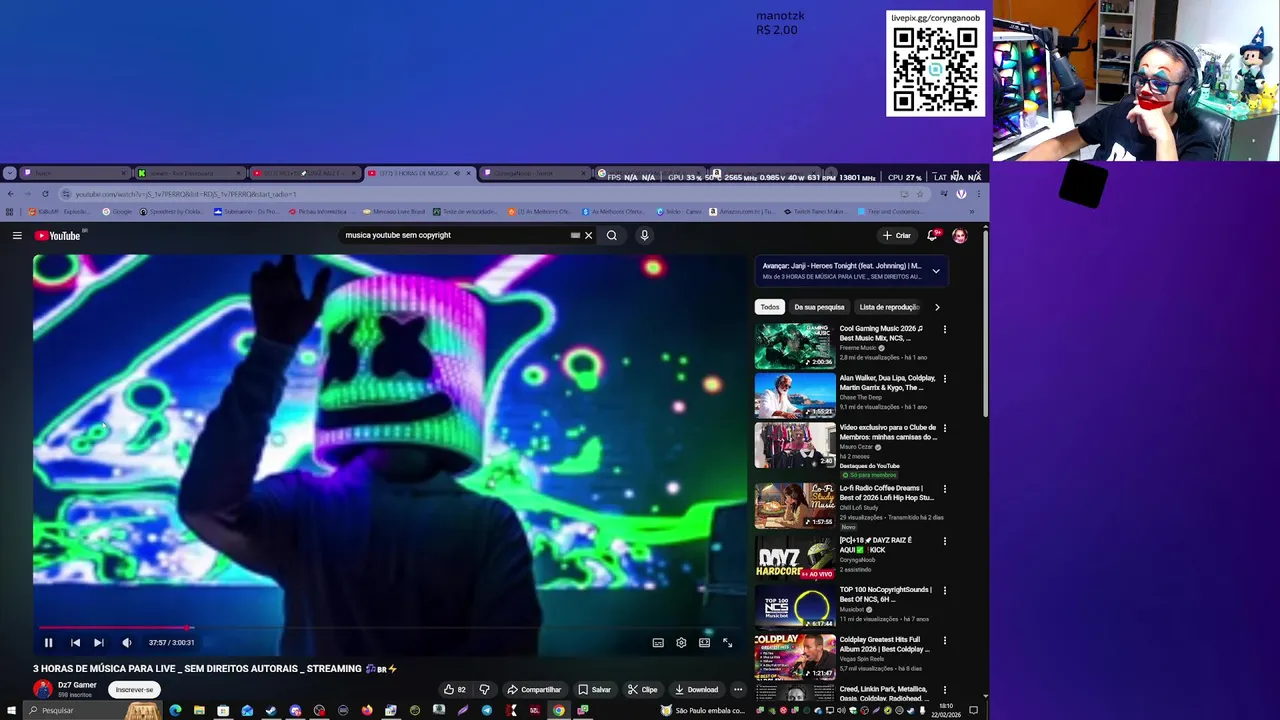Open options for Lo-fi Radio Coffee Dreams video

click(x=944, y=489)
